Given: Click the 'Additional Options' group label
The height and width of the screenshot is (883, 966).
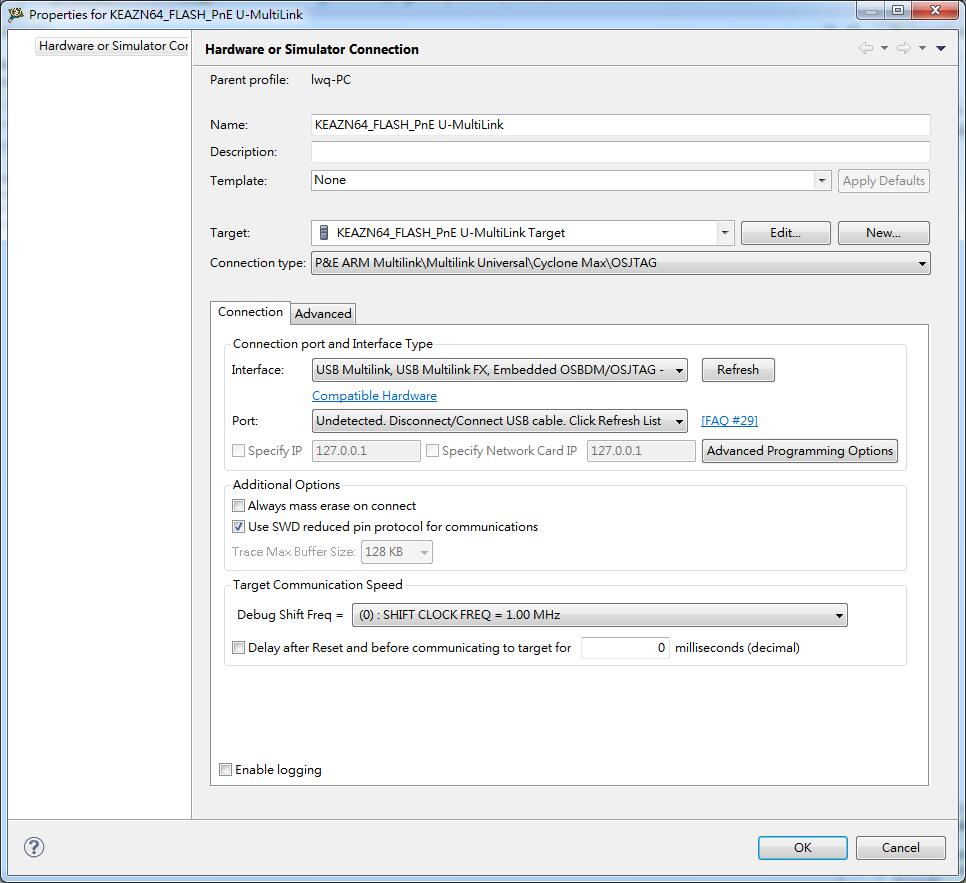Looking at the screenshot, I should 286,485.
